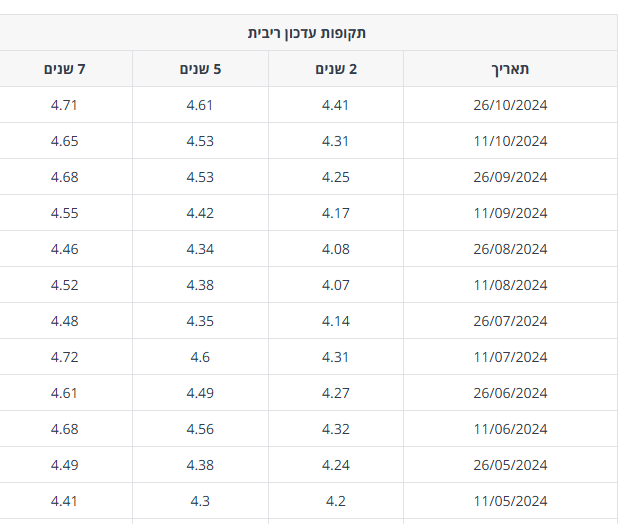
Task: Click the 2-year rate 4.08
Action: click(x=335, y=249)
